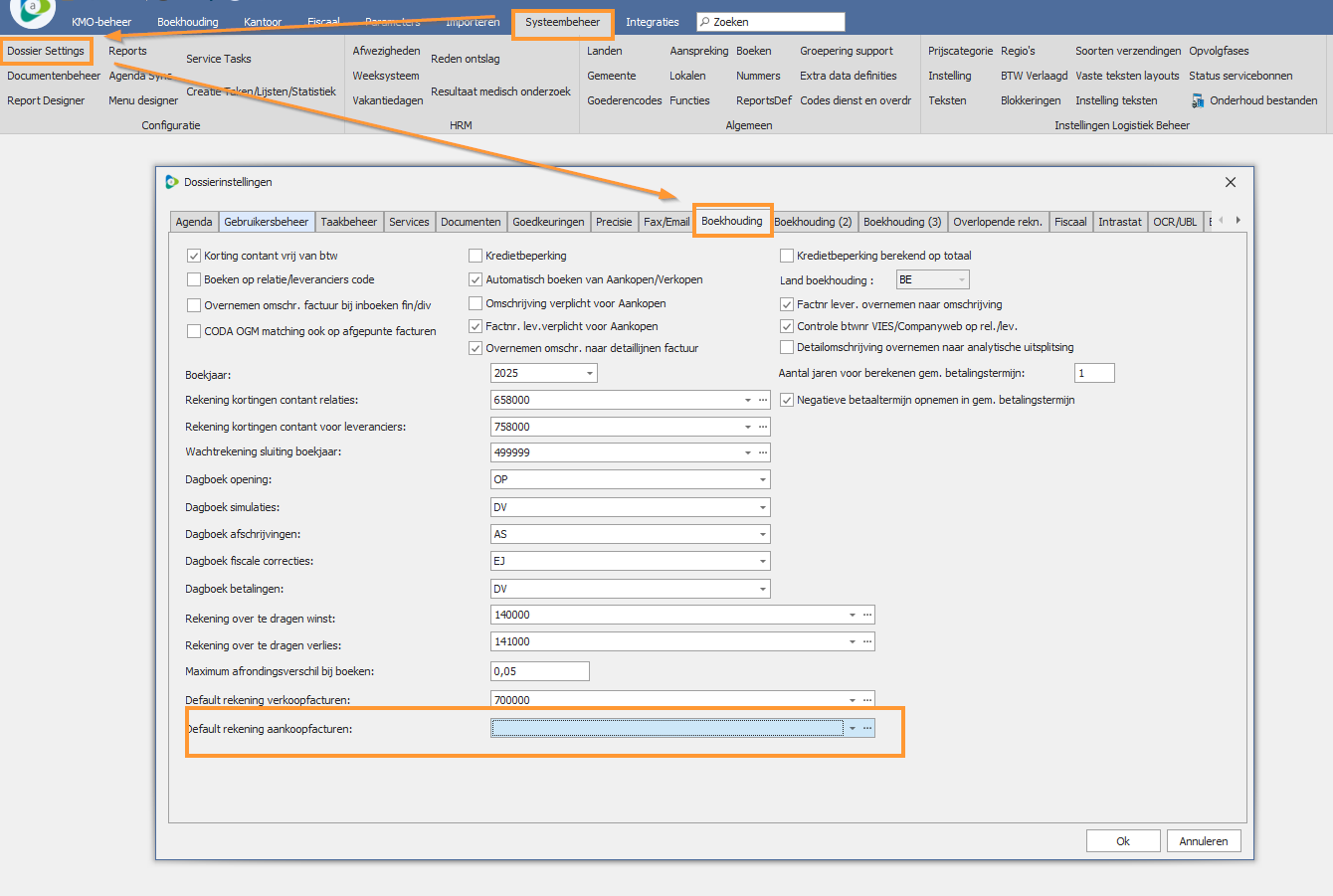This screenshot has width=1333, height=896.
Task: Disable Korting contant vrij van btw
Action: point(194,256)
